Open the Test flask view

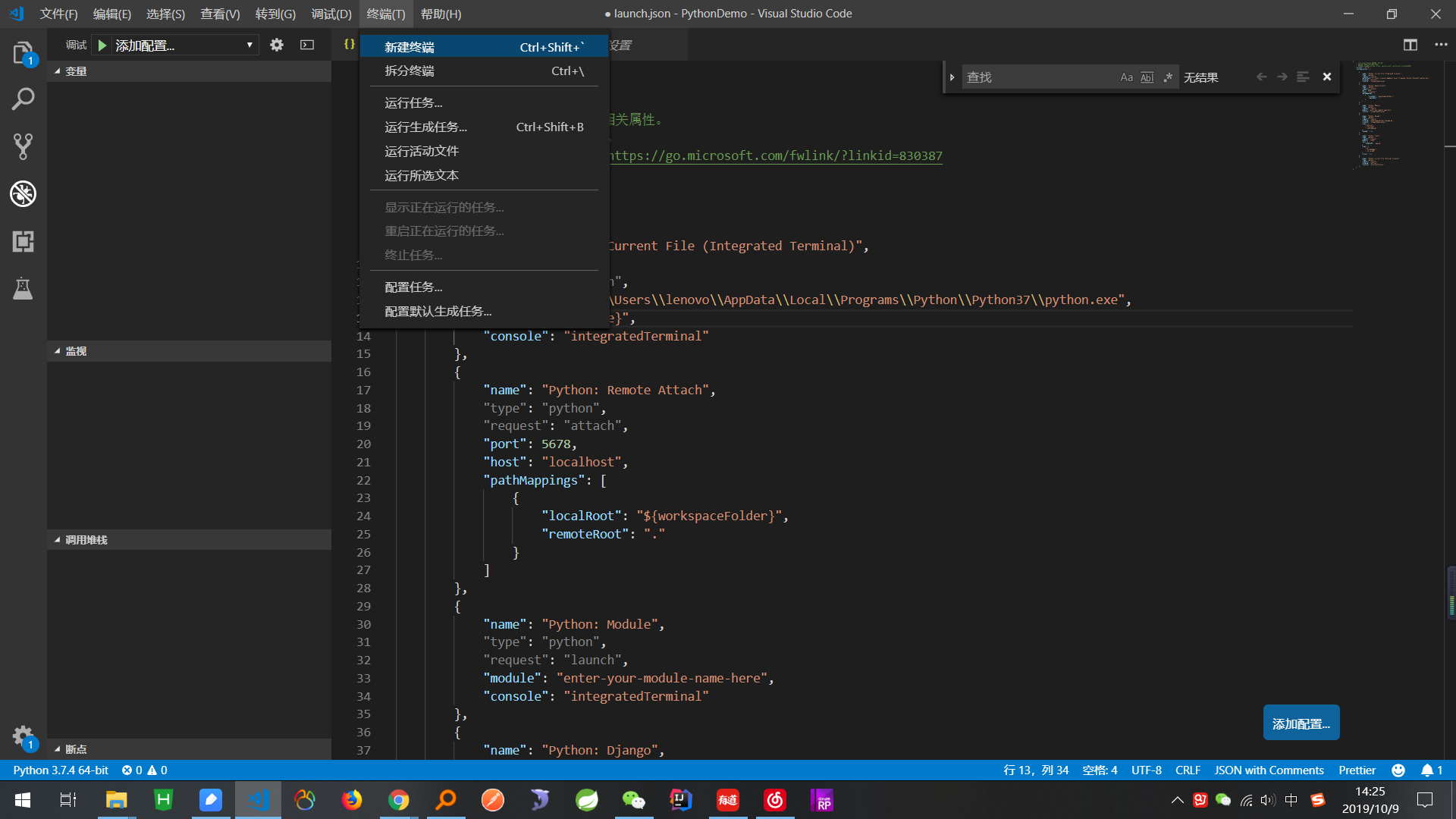click(23, 288)
